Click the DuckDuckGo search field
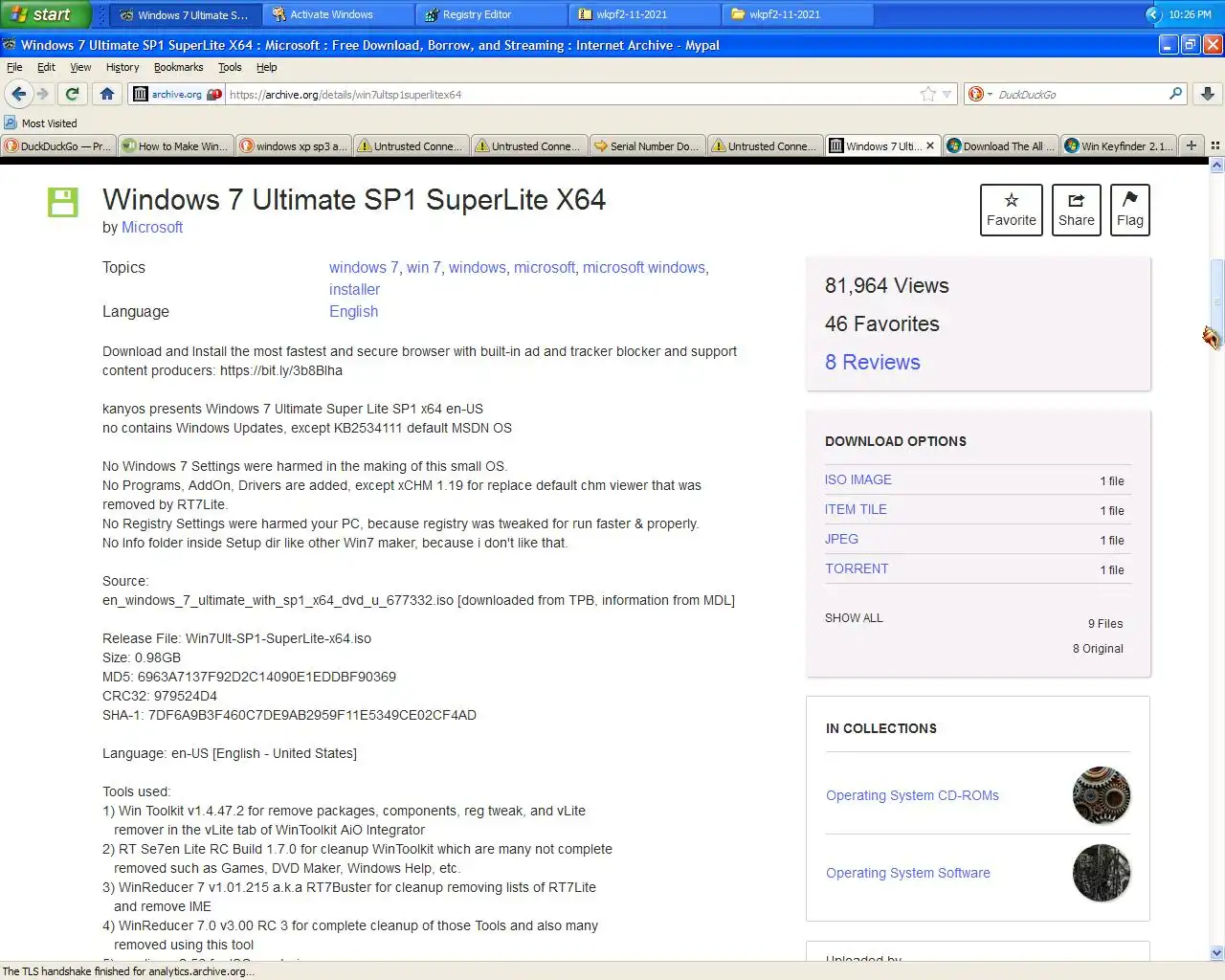 [1080, 94]
